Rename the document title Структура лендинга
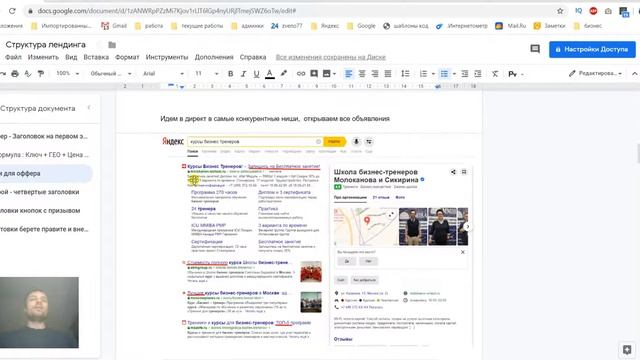The image size is (640, 360). point(46,44)
